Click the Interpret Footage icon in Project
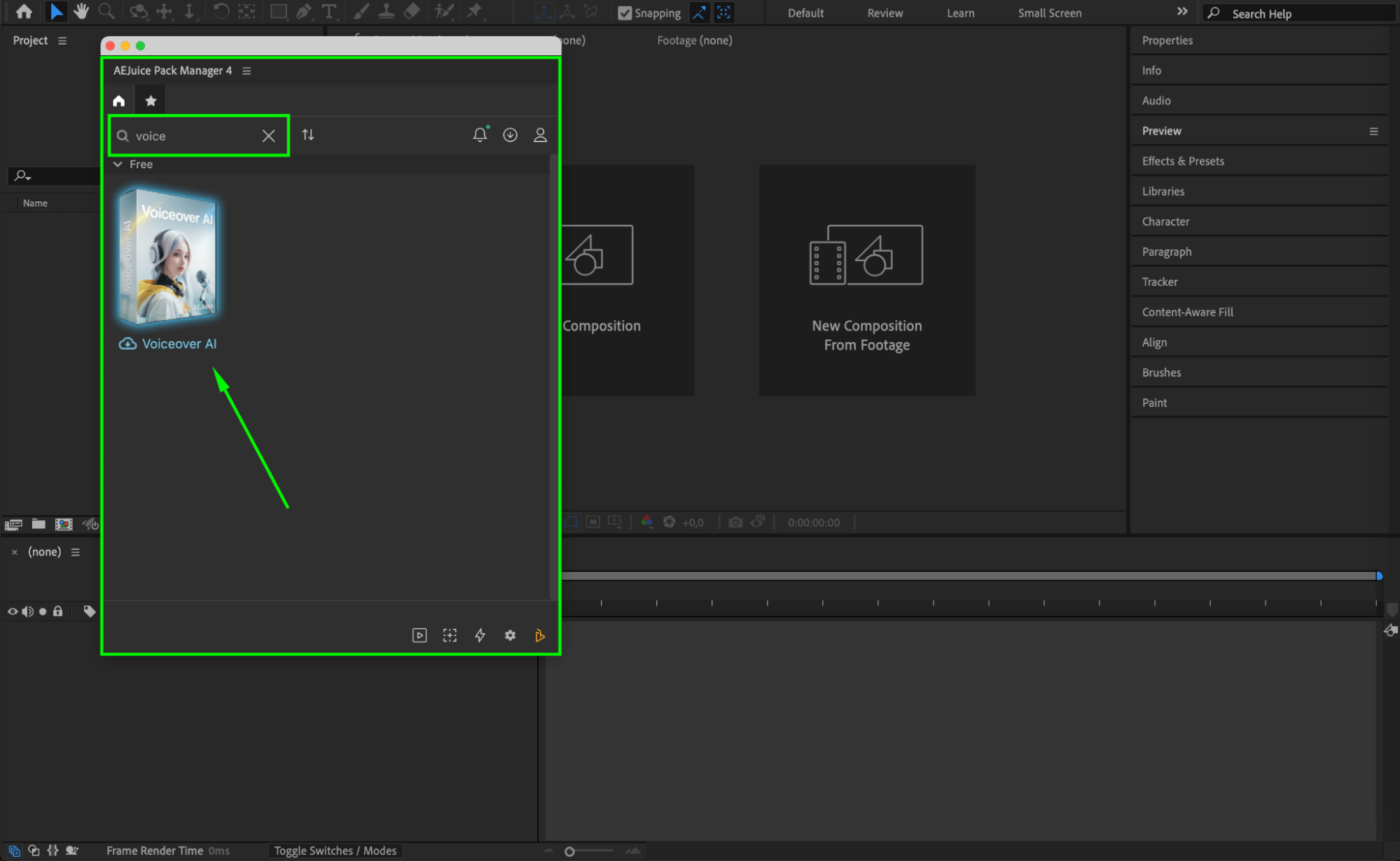The image size is (1400, 861). (x=13, y=524)
